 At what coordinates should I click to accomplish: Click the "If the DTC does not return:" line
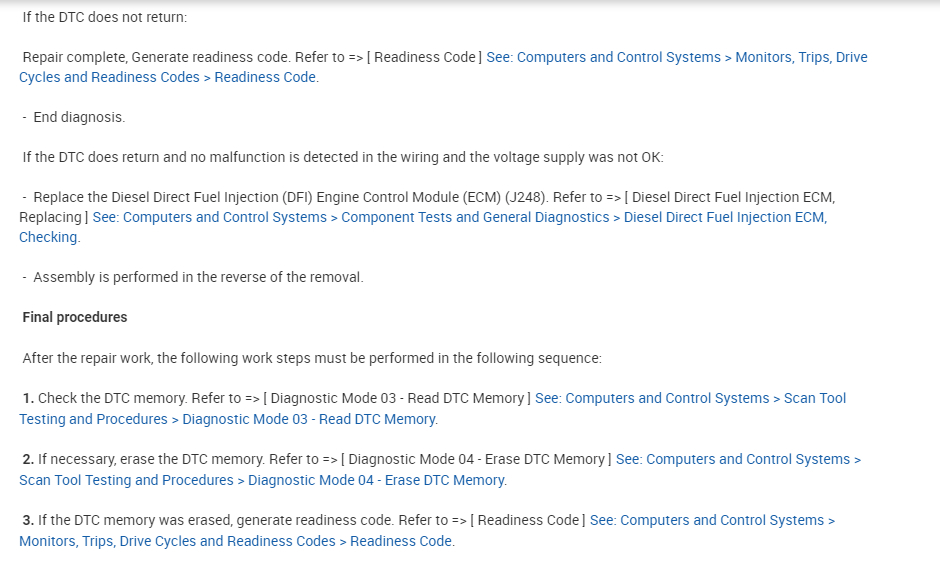tap(104, 17)
